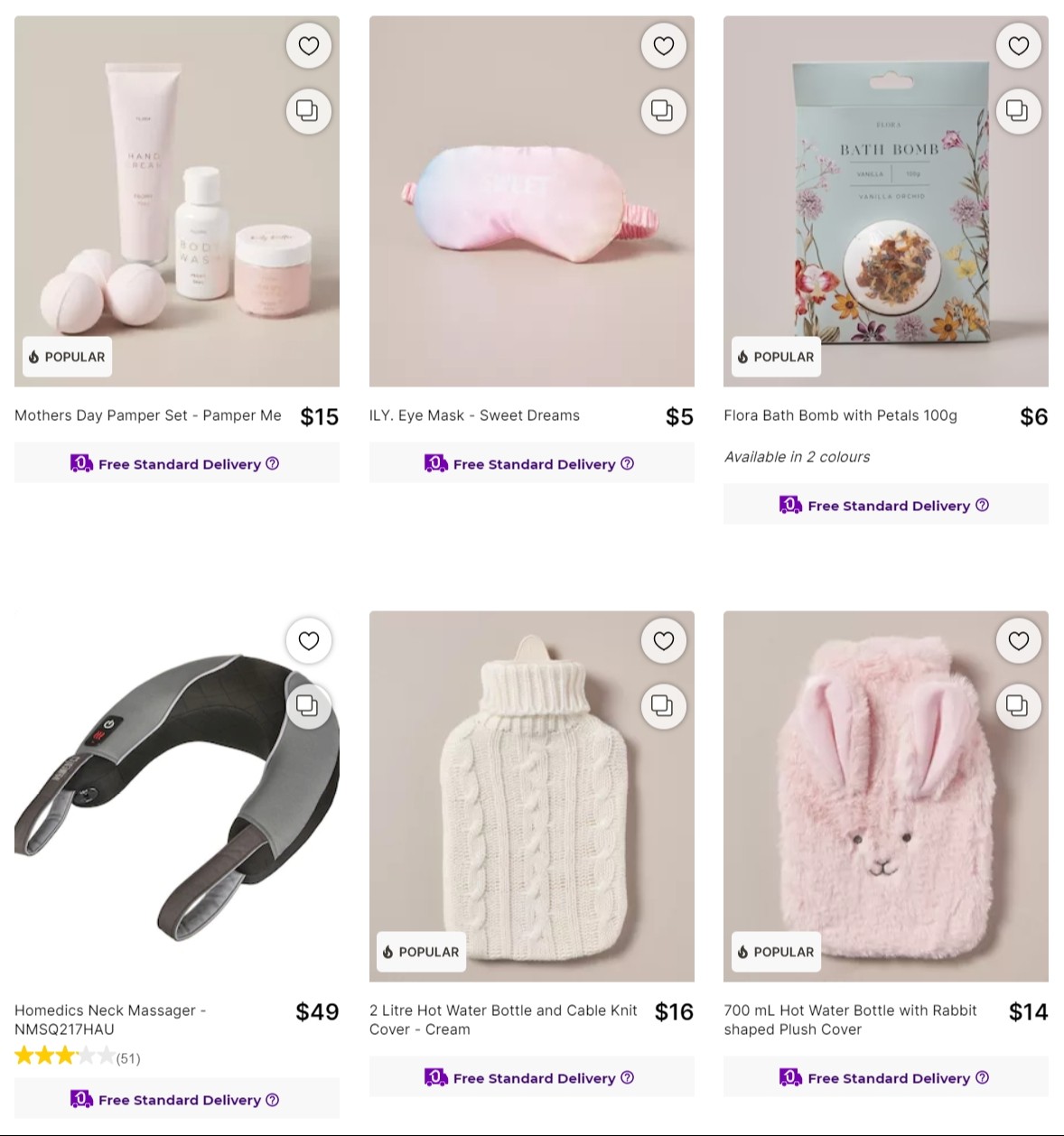Expand delivery details on the Pamper Set info icon

coord(273,463)
